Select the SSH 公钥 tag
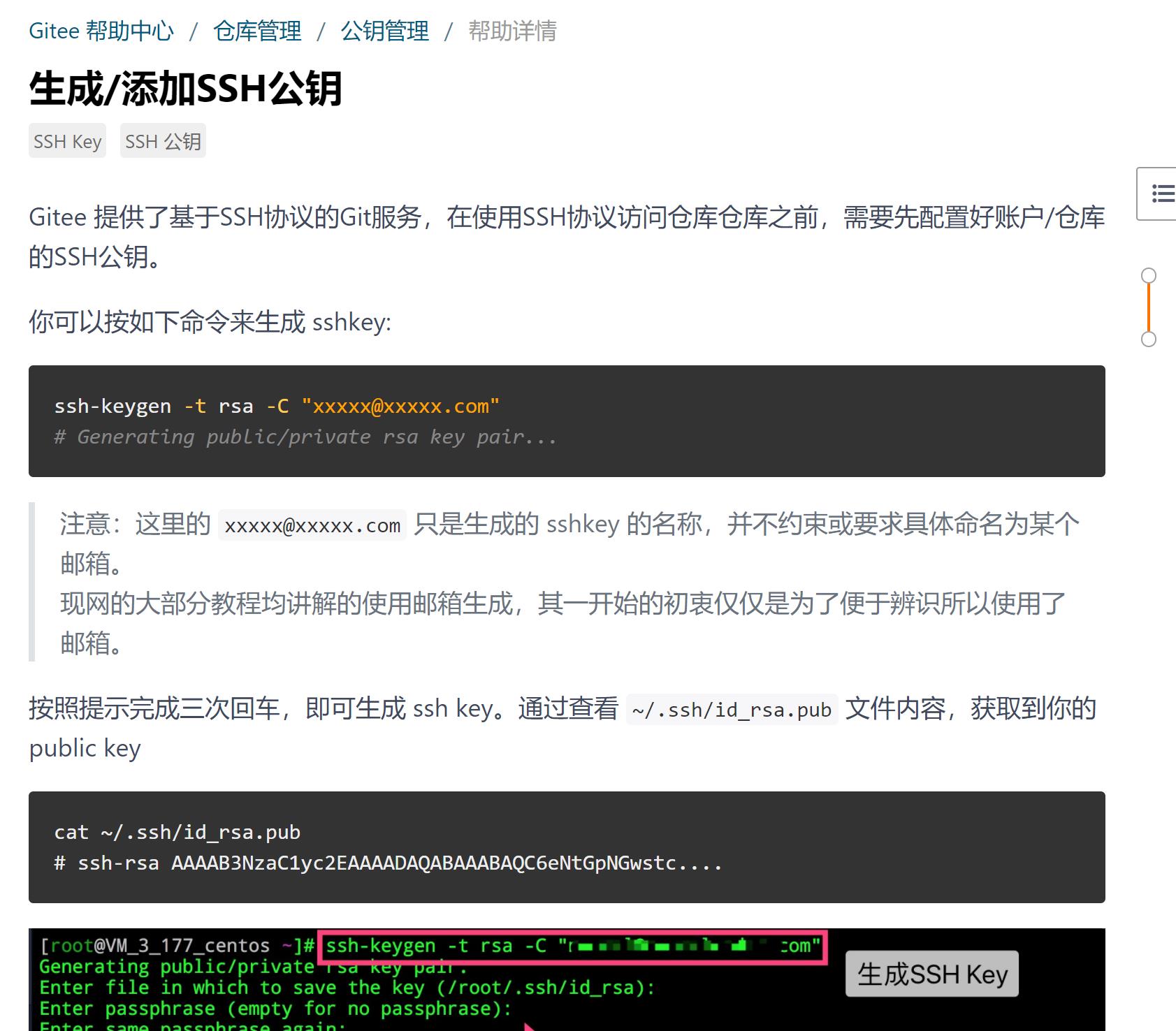The image size is (1176, 1031). 163,141
